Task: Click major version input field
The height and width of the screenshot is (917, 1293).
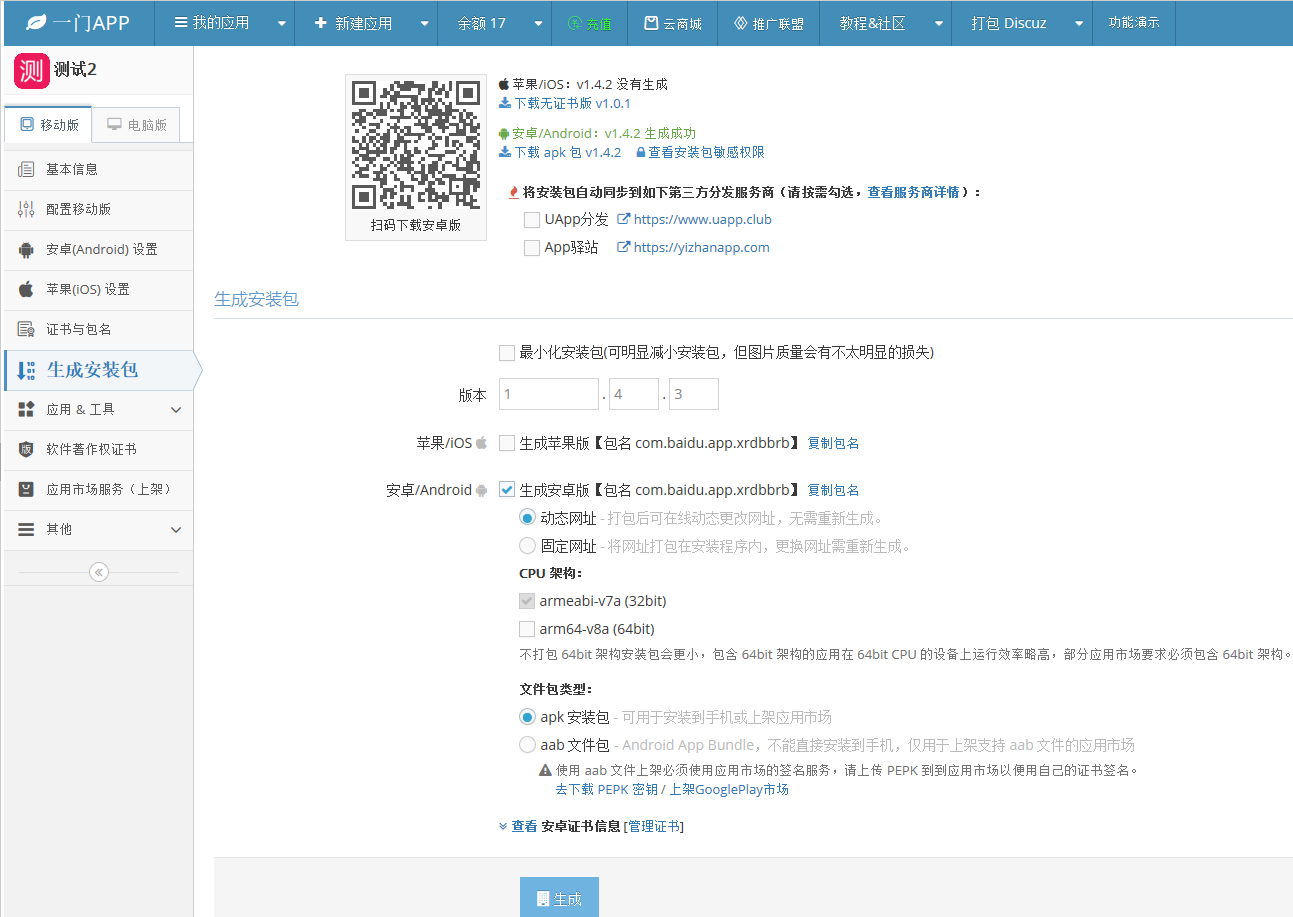Action: [549, 394]
